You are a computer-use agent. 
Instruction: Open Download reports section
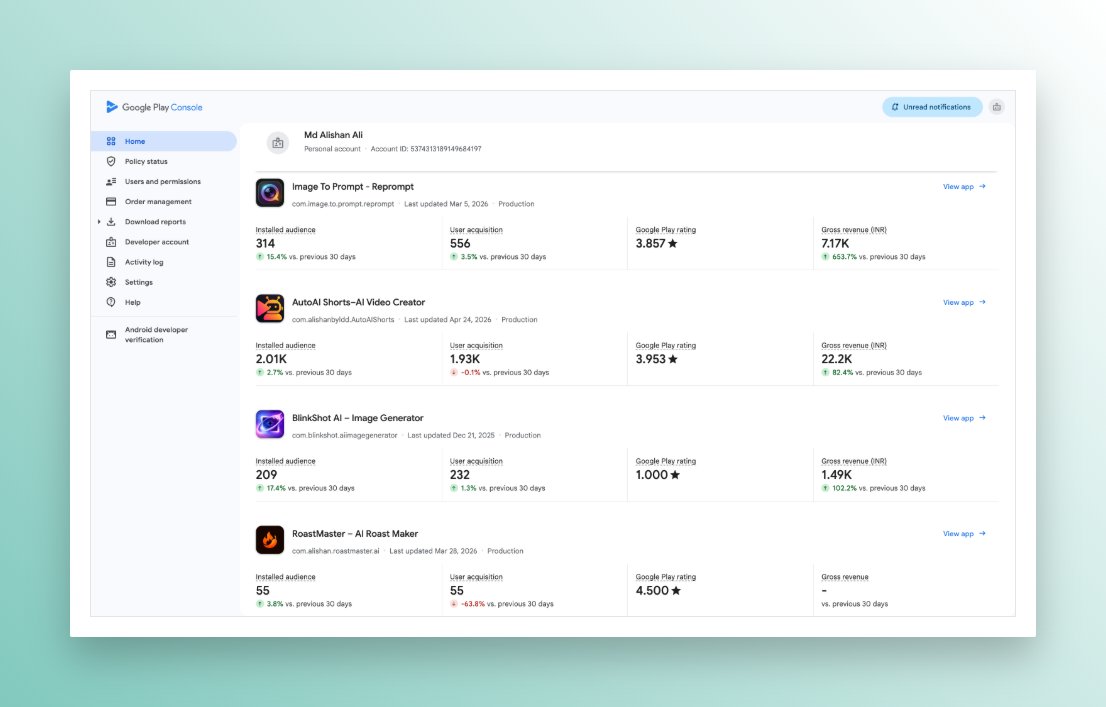[x=155, y=222]
